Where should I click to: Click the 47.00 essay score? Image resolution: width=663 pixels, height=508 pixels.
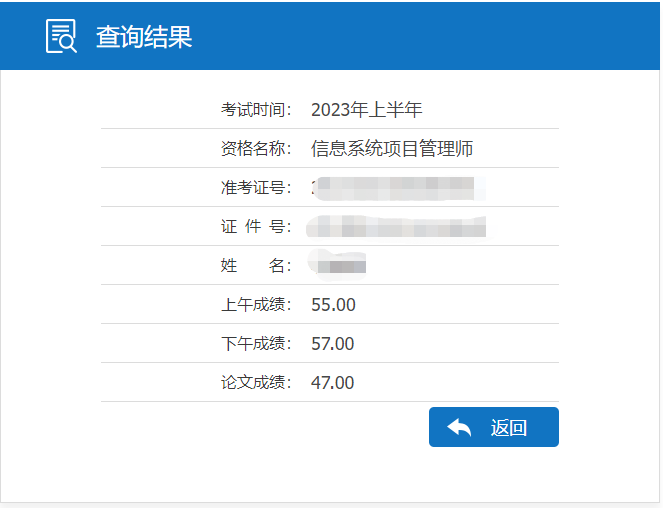[x=333, y=383]
